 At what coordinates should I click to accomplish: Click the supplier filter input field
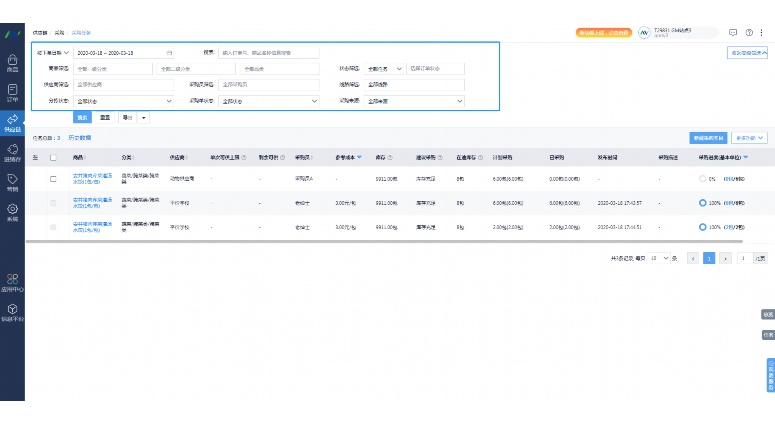point(124,85)
